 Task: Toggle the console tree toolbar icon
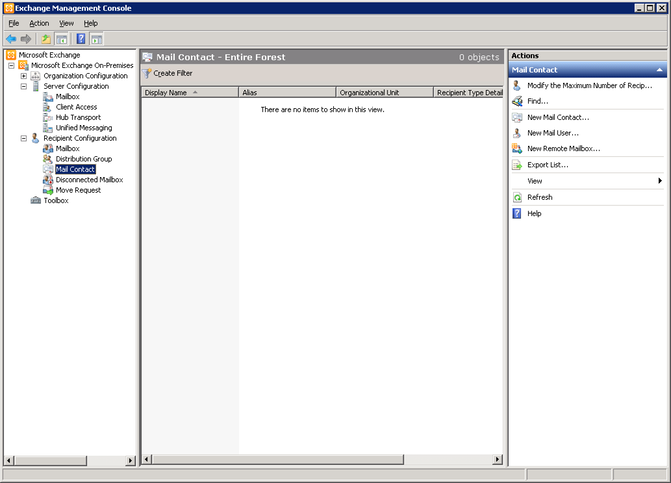(62, 39)
